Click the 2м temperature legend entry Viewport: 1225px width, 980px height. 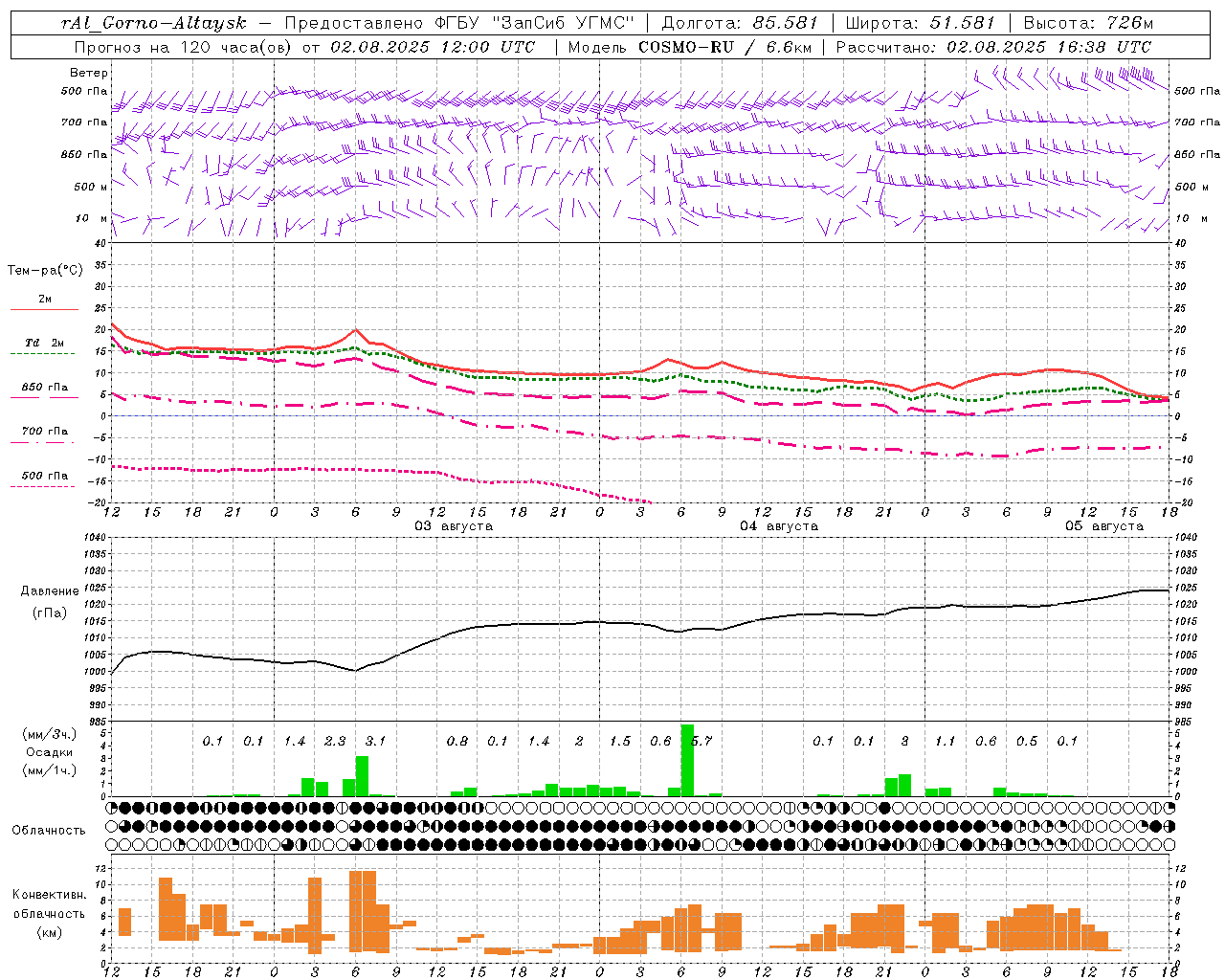(x=45, y=300)
